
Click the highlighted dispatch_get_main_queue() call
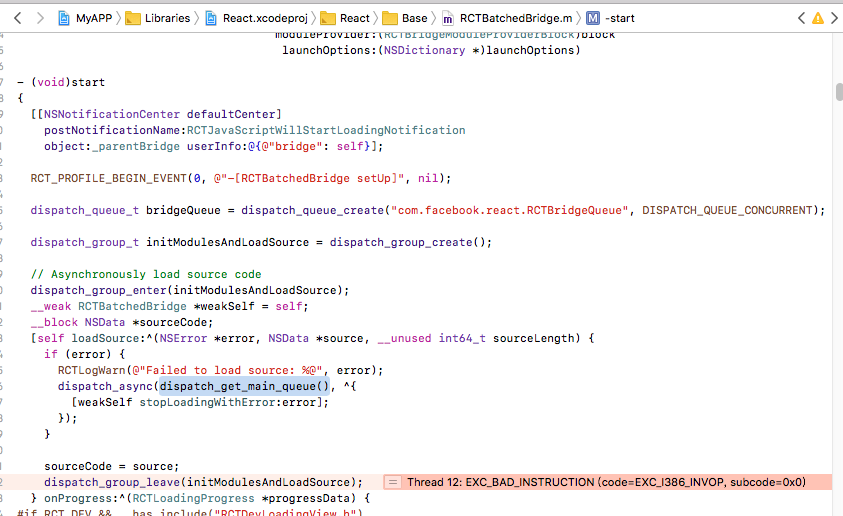click(x=244, y=386)
